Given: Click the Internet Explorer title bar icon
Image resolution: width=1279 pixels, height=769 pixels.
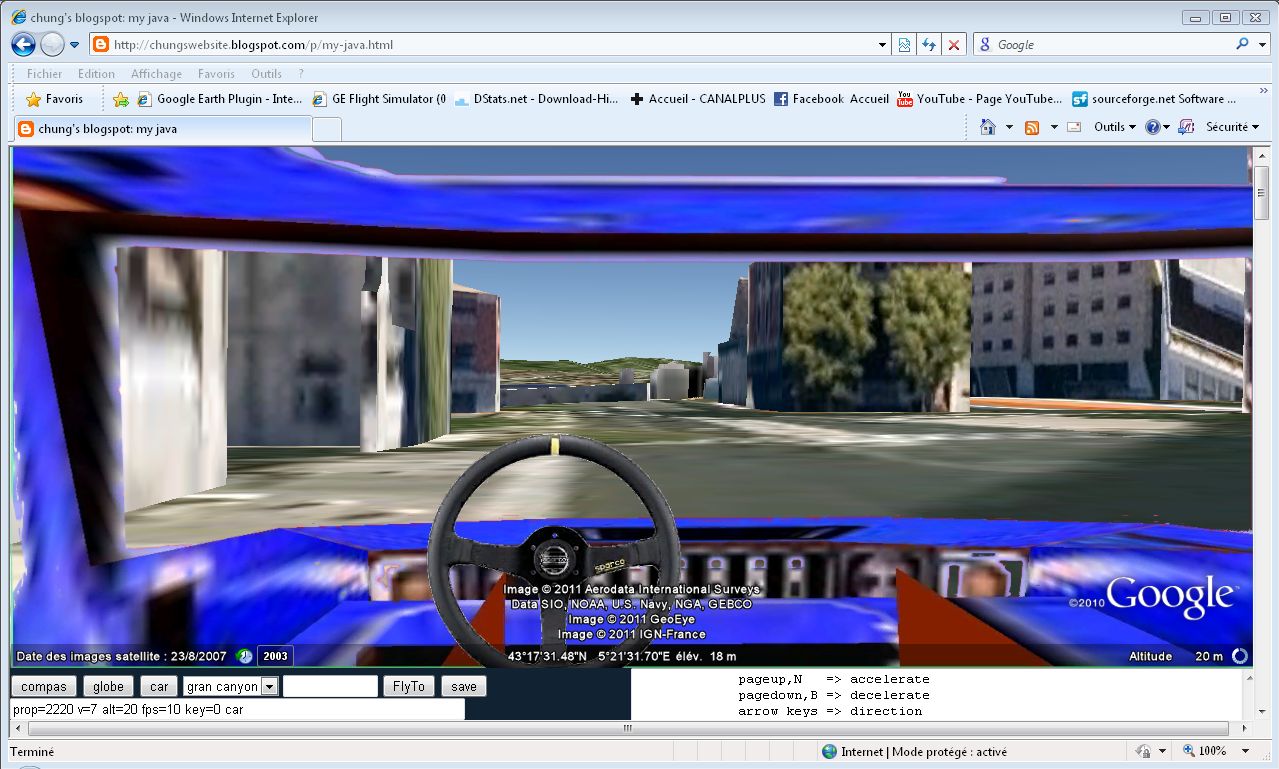Looking at the screenshot, I should tap(18, 16).
